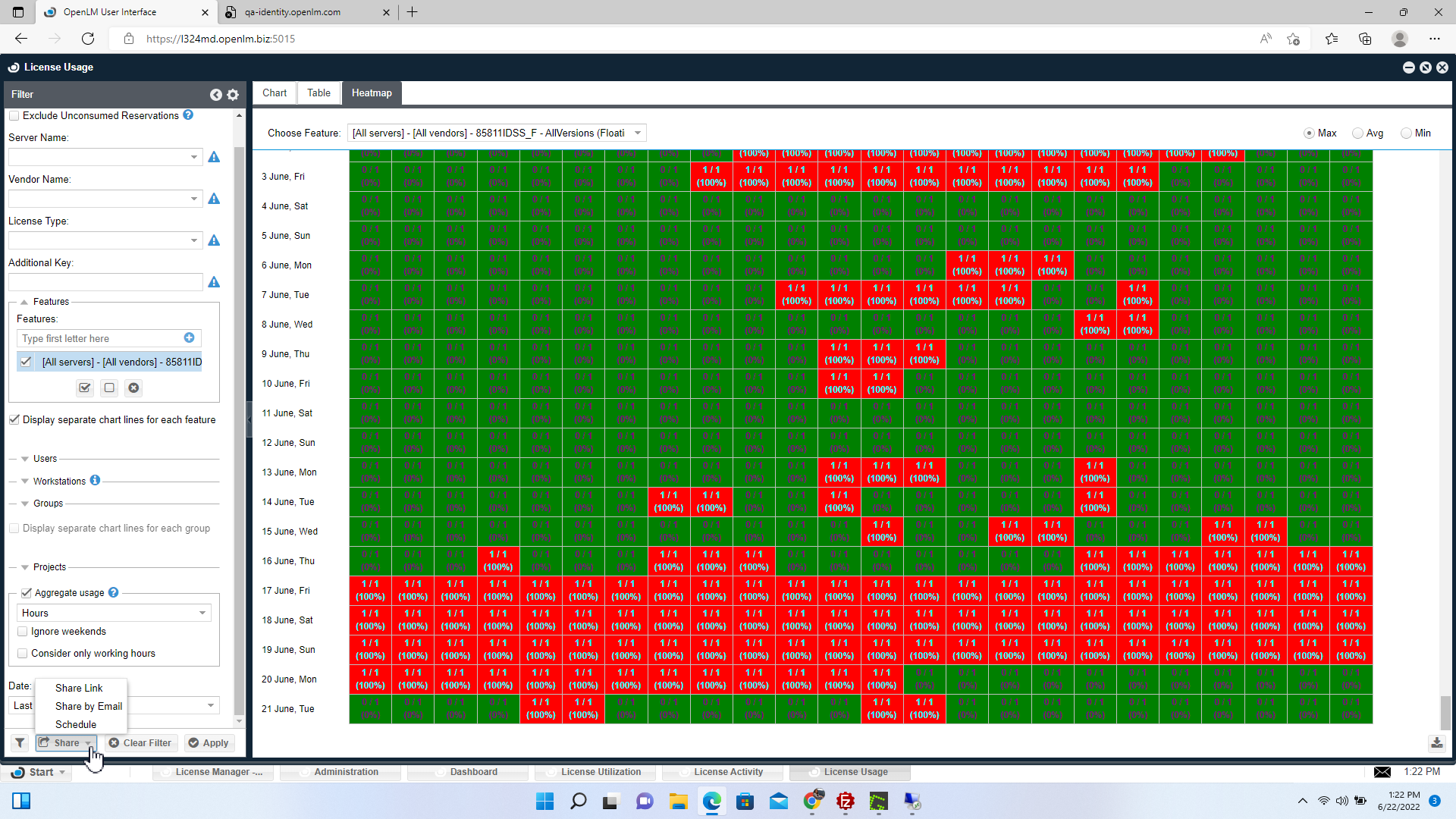Image resolution: width=1456 pixels, height=819 pixels.
Task: Click the Clear Filter button
Action: [x=140, y=743]
